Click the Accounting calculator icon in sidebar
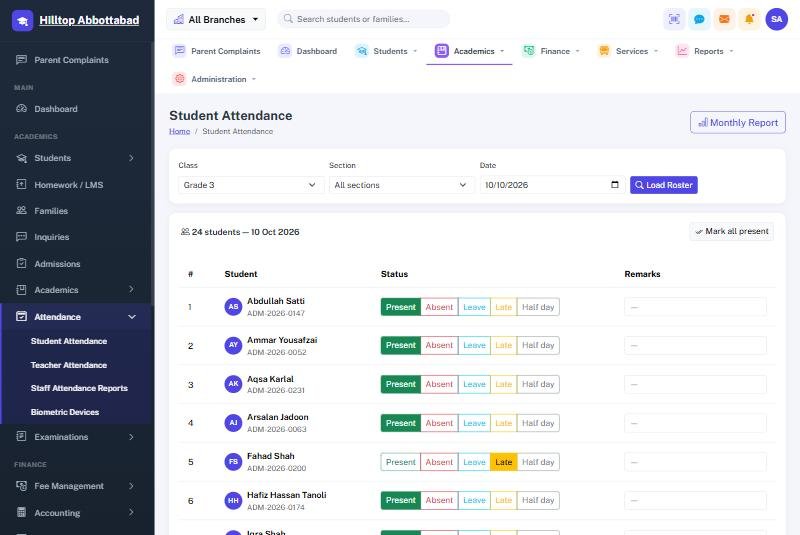The width and height of the screenshot is (800, 535). tap(21, 512)
